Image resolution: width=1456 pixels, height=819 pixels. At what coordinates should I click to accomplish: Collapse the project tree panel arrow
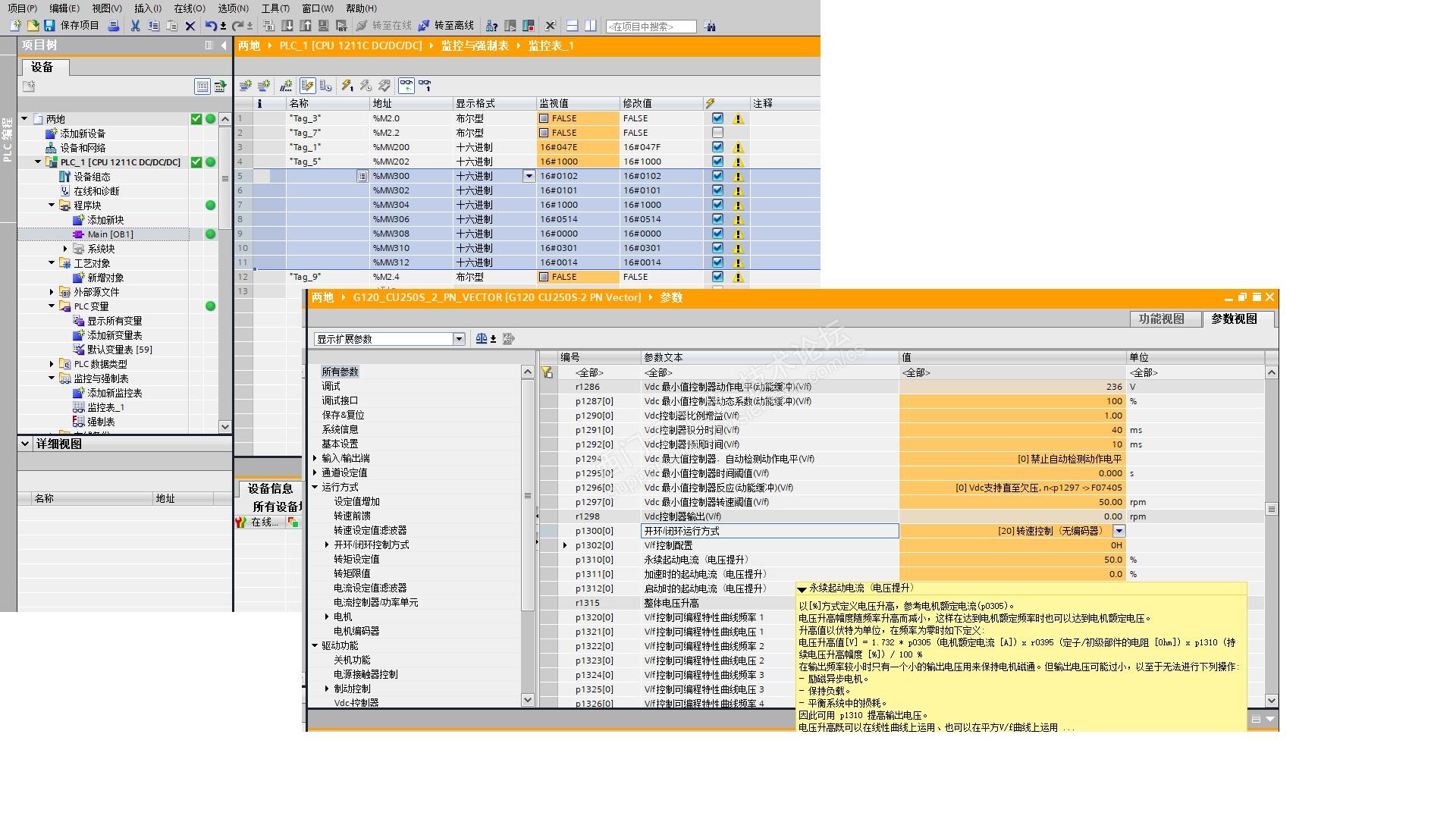[224, 45]
